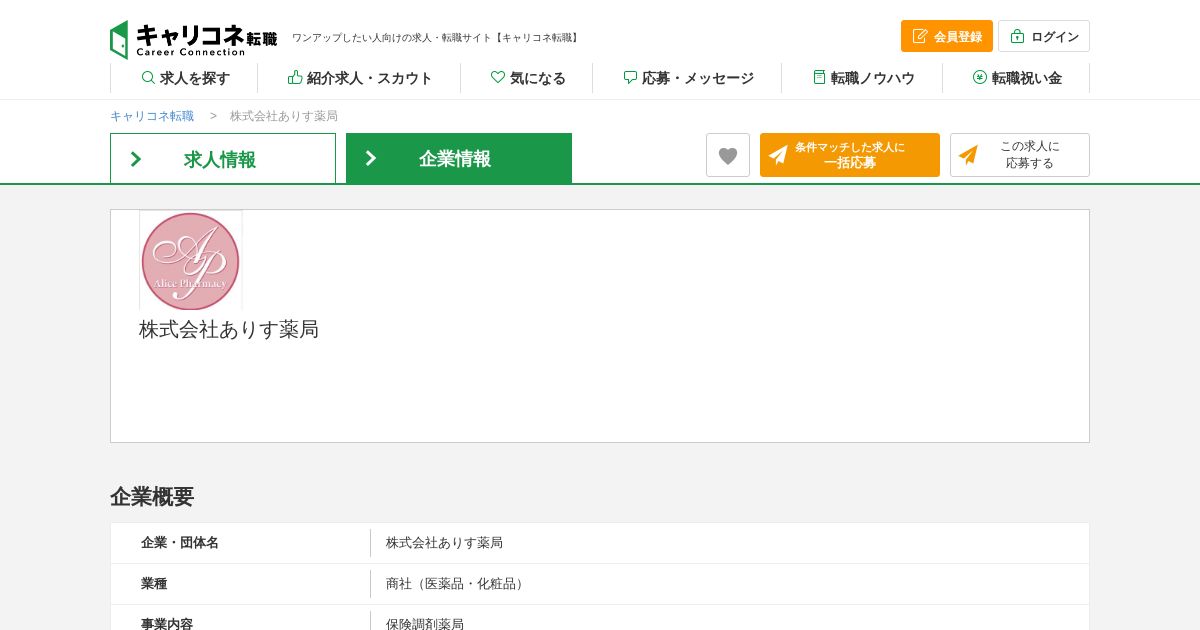The width and height of the screenshot is (1200, 630).
Task: Open the 求人を探す nav menu
Action: point(185,78)
